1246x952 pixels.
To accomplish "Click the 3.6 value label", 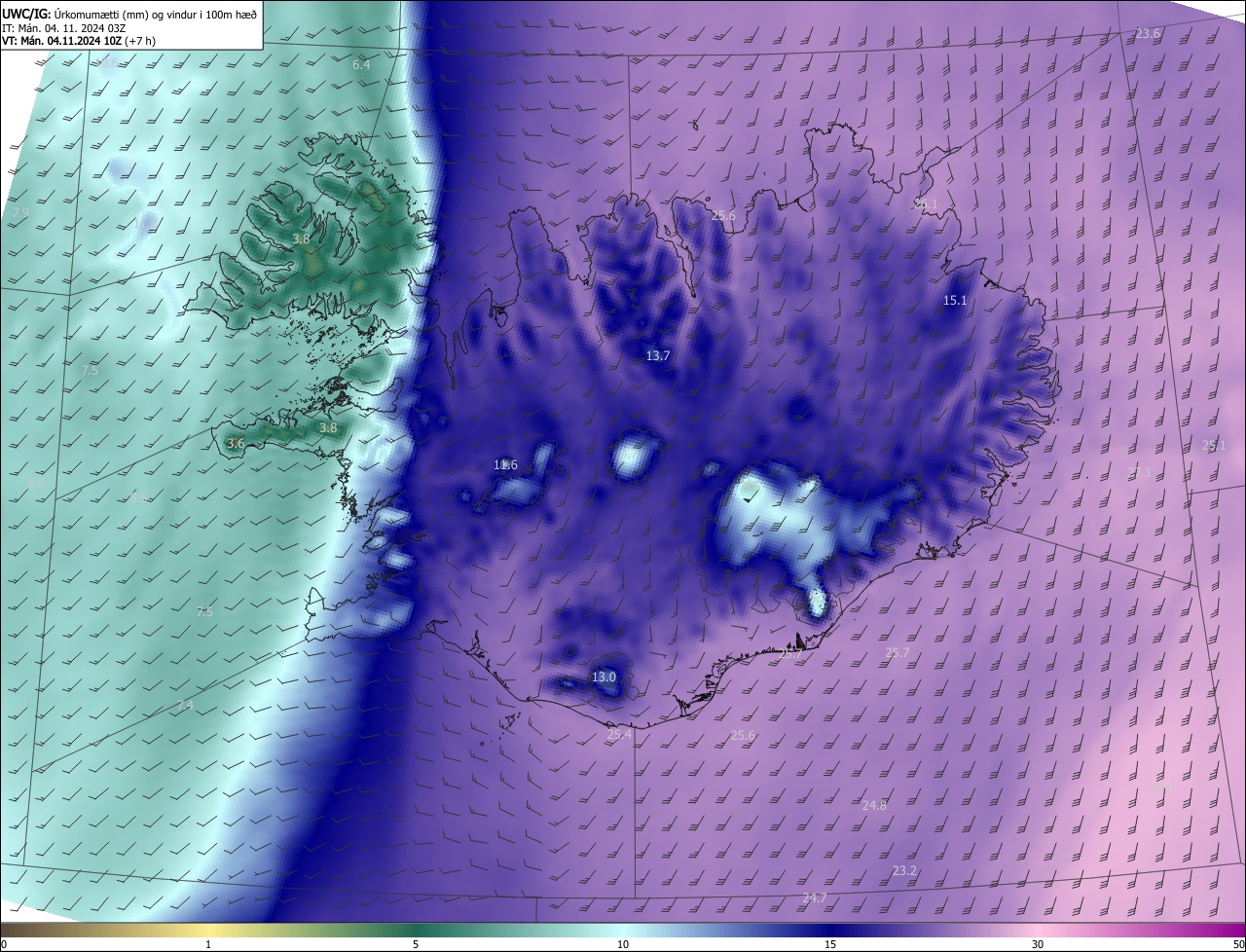I will (x=236, y=443).
